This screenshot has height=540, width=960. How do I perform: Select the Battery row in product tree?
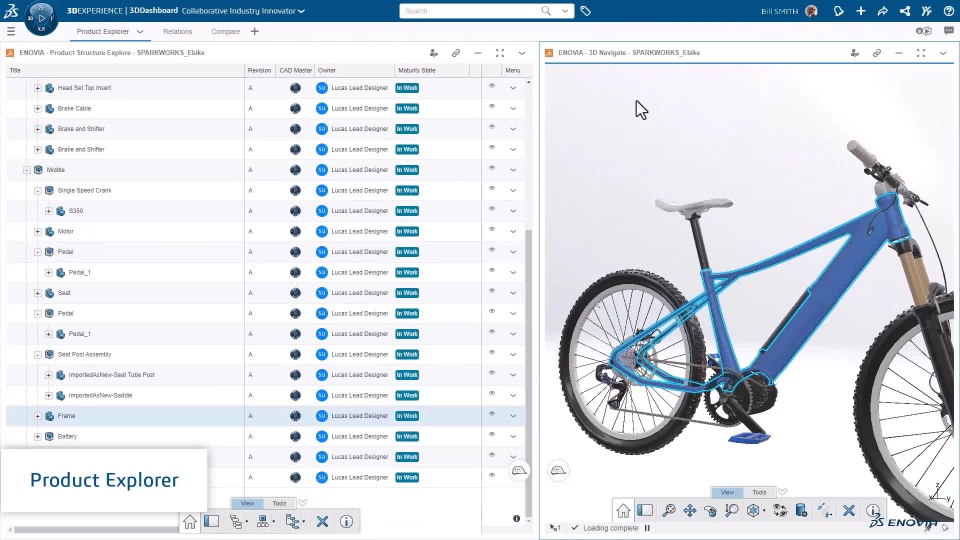point(265,437)
